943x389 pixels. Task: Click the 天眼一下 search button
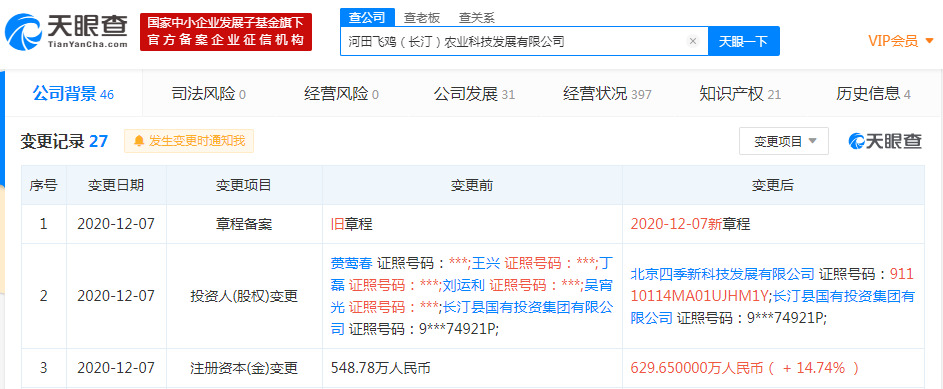click(x=743, y=41)
